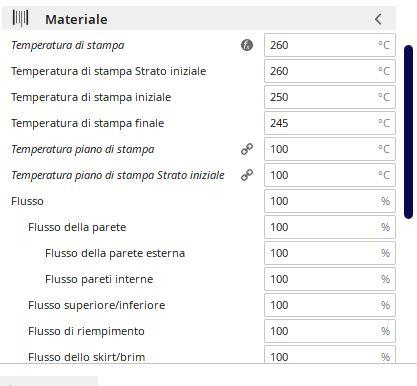The image size is (417, 386).
Task: Click the Materiale section header
Action: click(x=199, y=18)
